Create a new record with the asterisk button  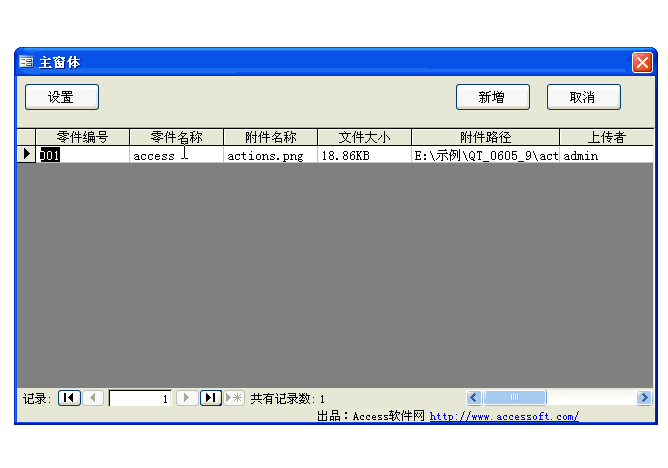pyautogui.click(x=234, y=398)
